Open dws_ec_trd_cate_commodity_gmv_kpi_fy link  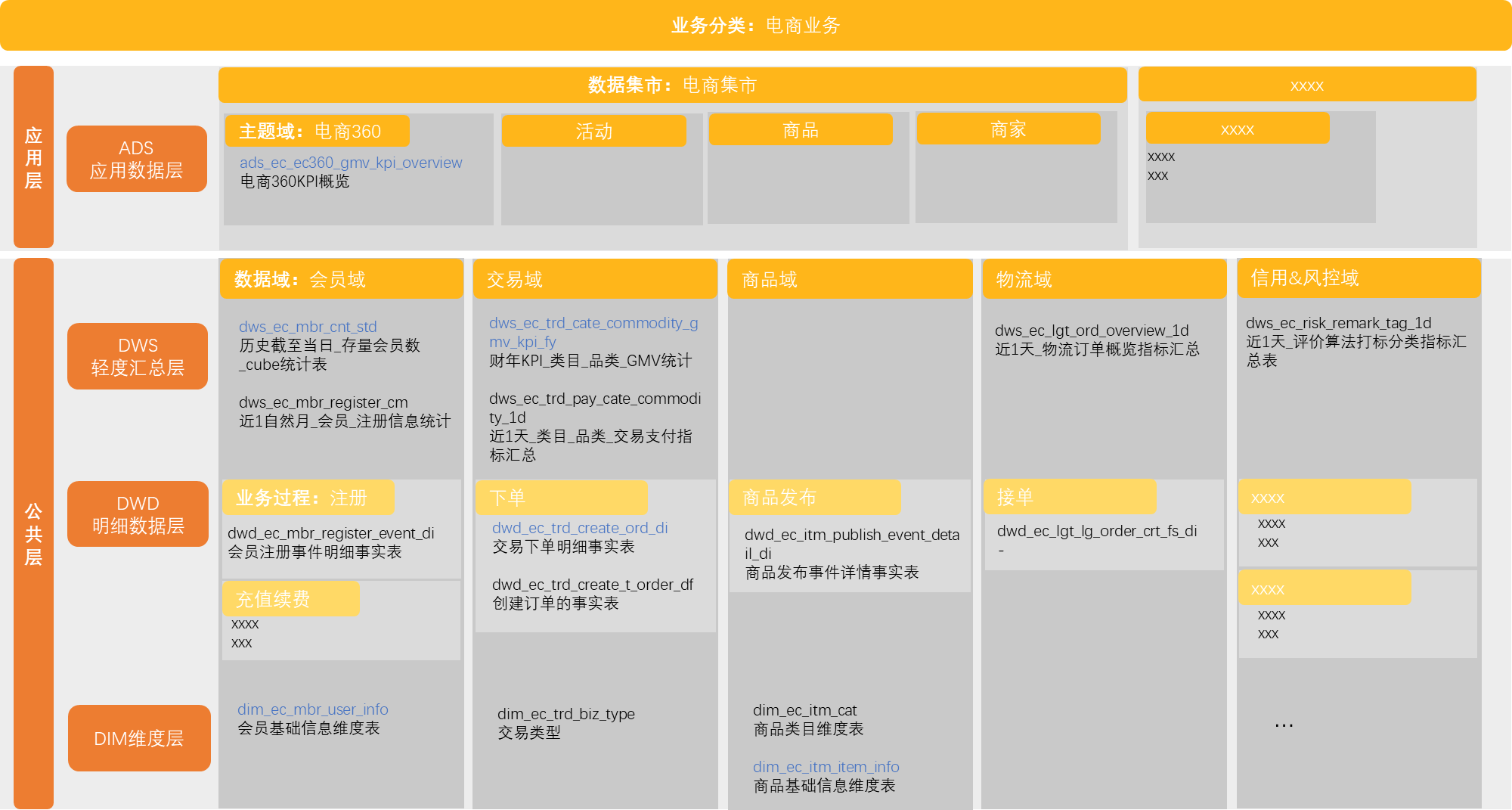(593, 333)
